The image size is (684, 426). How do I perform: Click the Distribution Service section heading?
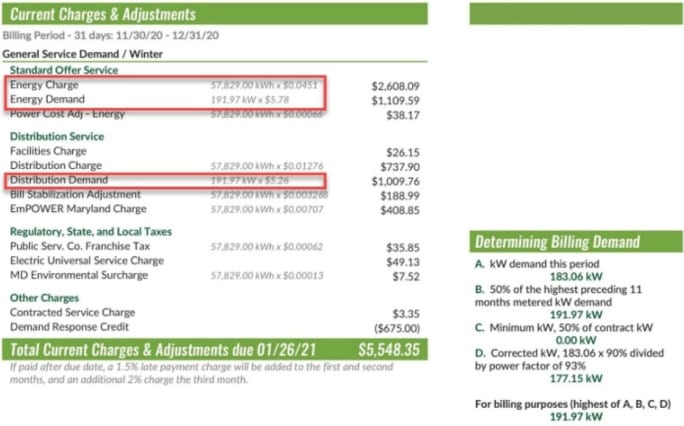pos(57,136)
